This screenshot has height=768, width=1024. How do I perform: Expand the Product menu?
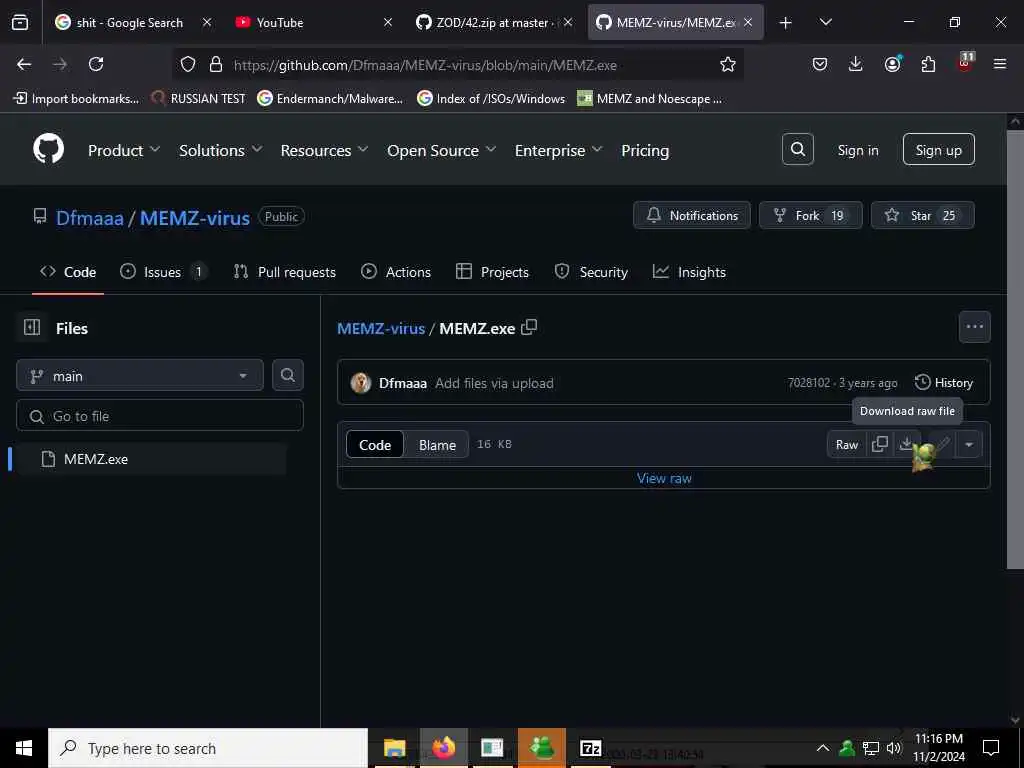tap(123, 150)
